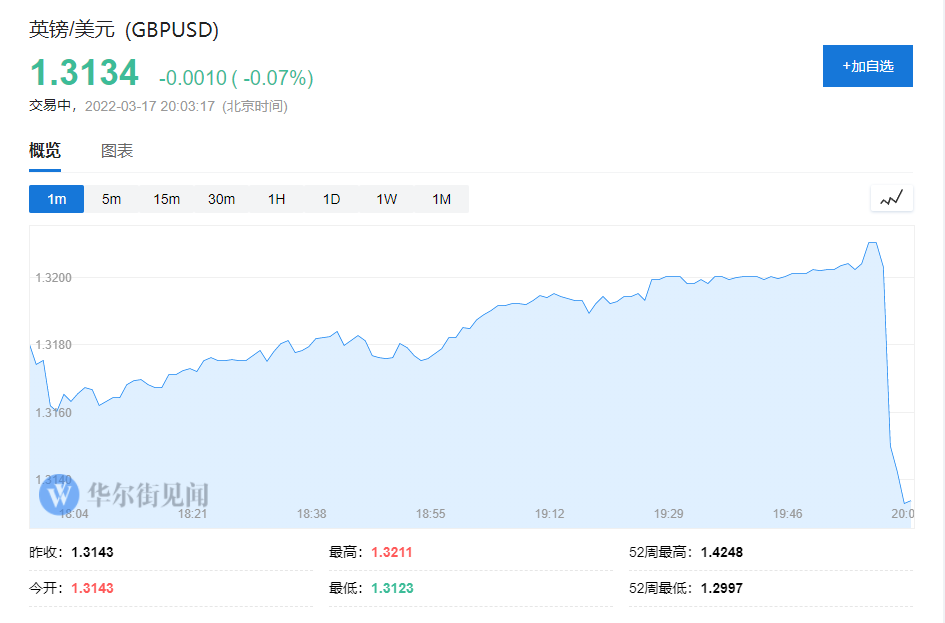Click the 18:55 time axis label

coord(430,514)
